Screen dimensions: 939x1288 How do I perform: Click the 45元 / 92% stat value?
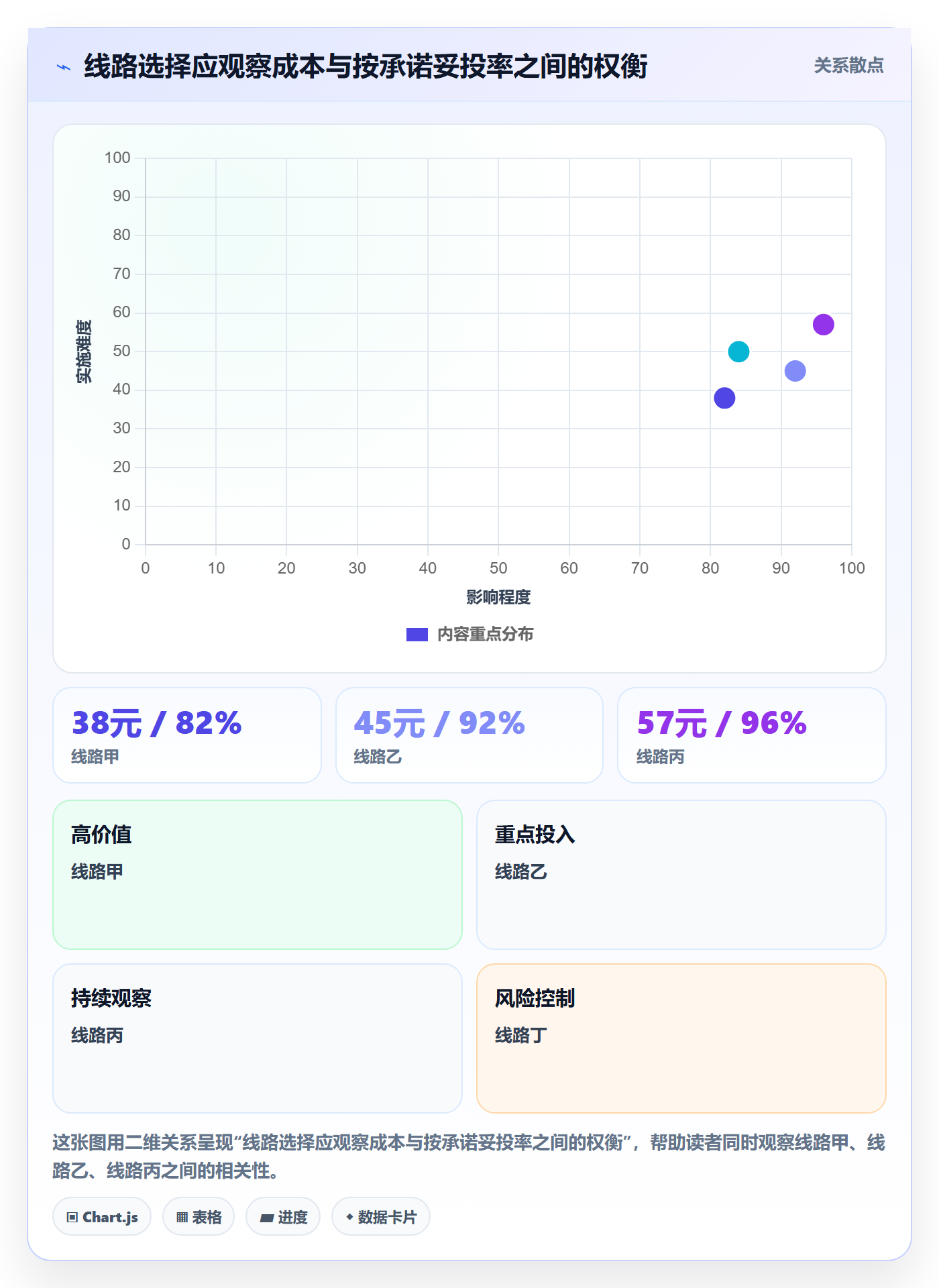click(439, 723)
